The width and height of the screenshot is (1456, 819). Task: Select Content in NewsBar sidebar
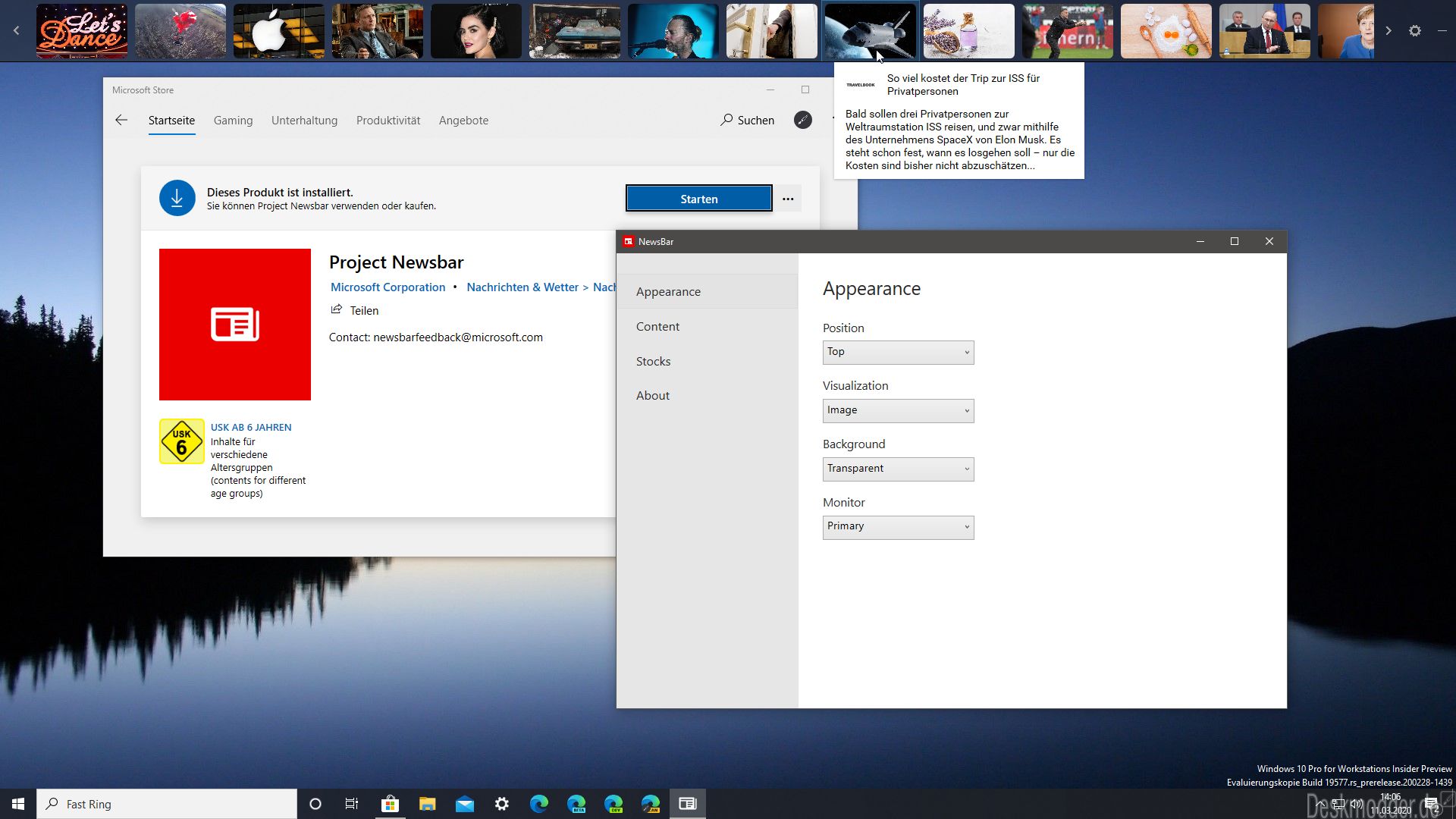click(707, 326)
